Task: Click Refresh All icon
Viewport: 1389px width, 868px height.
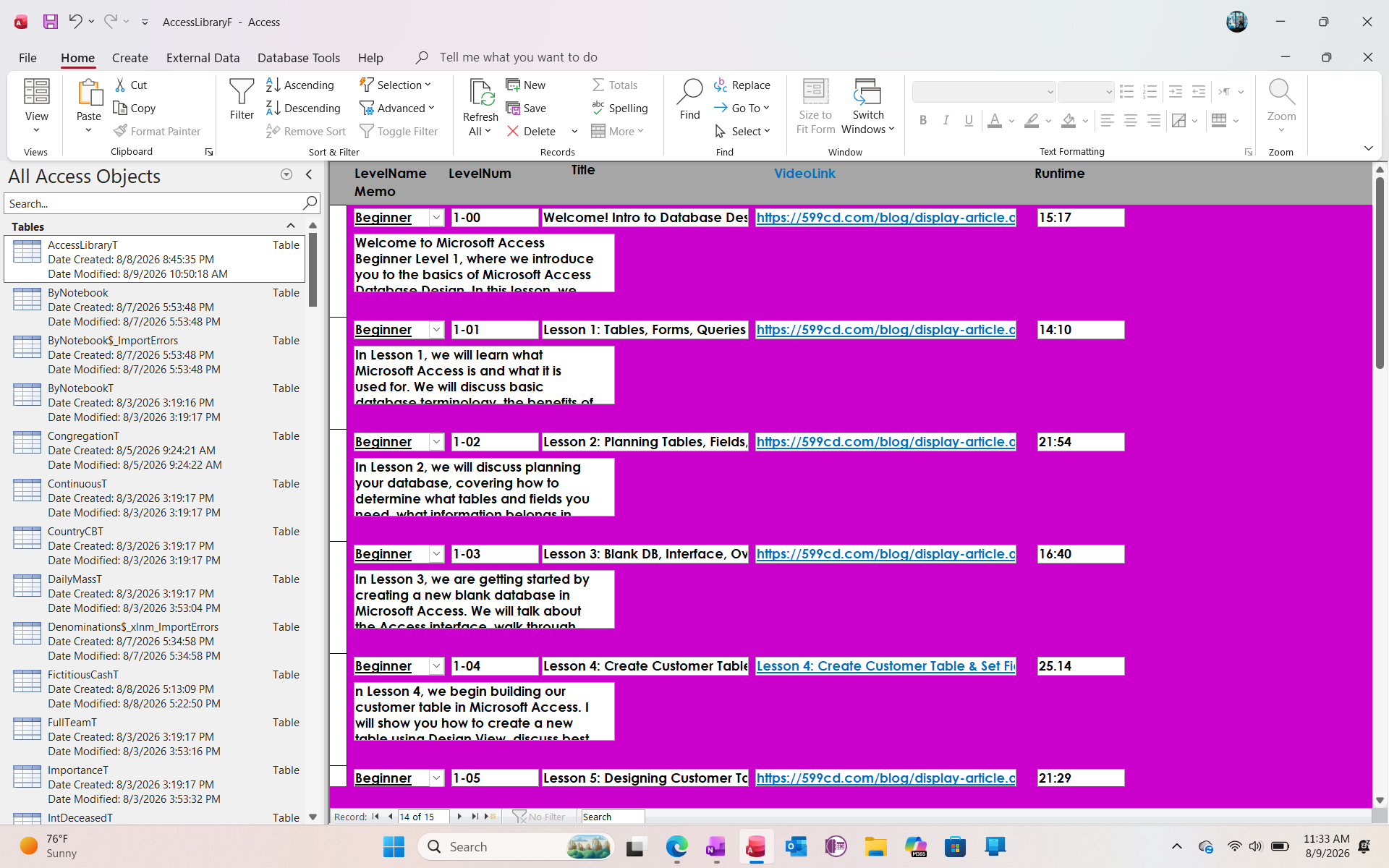Action: [480, 93]
